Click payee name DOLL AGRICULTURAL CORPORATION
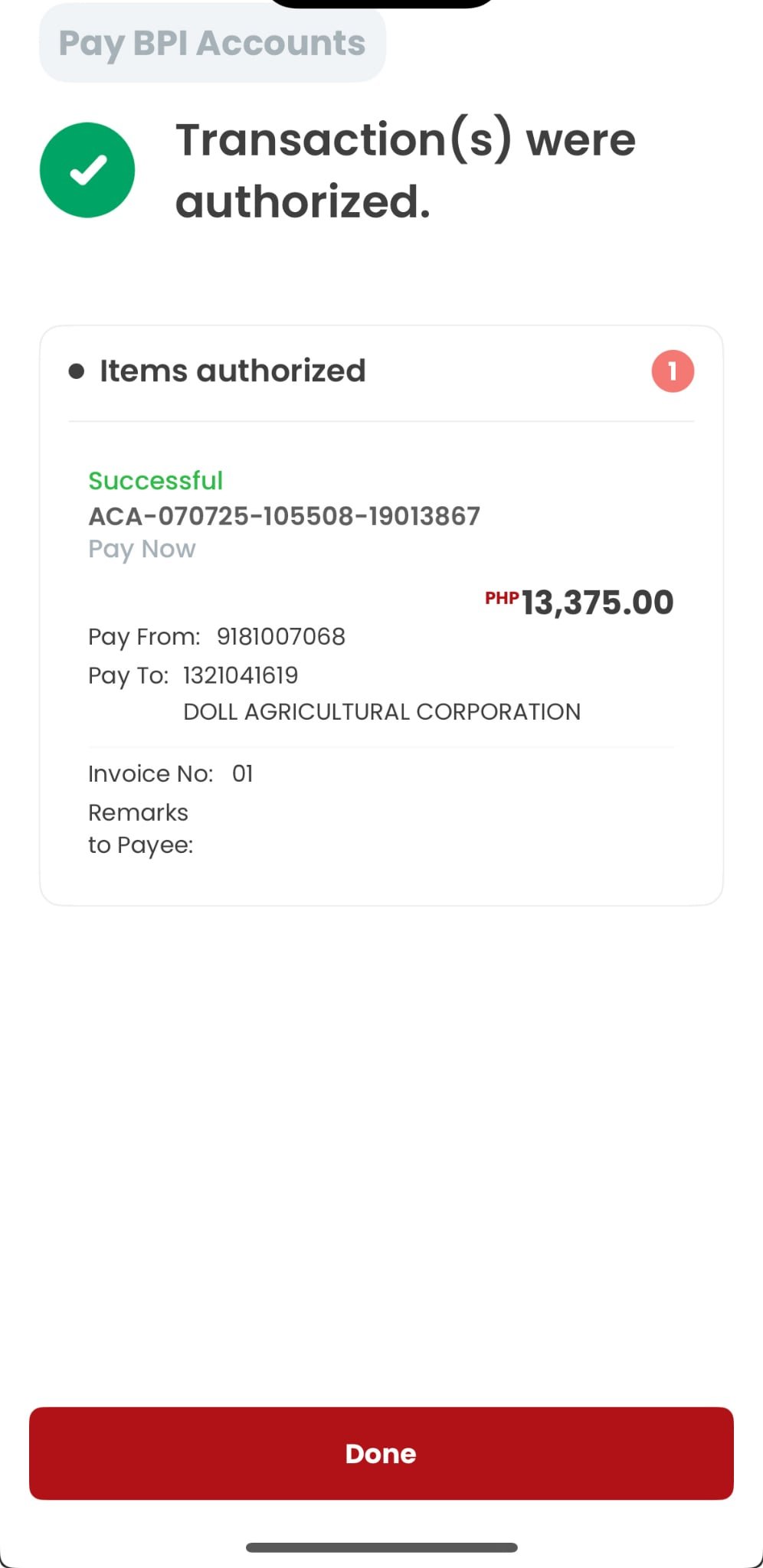The width and height of the screenshot is (763, 1568). [x=381, y=712]
